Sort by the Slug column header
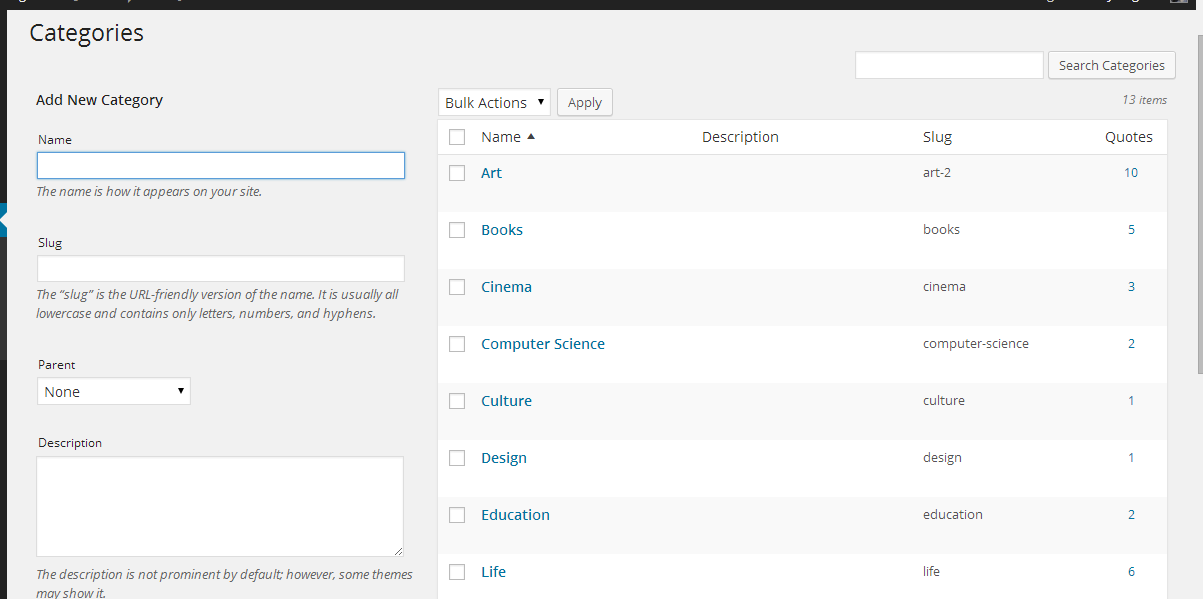This screenshot has width=1203, height=599. pos(937,137)
